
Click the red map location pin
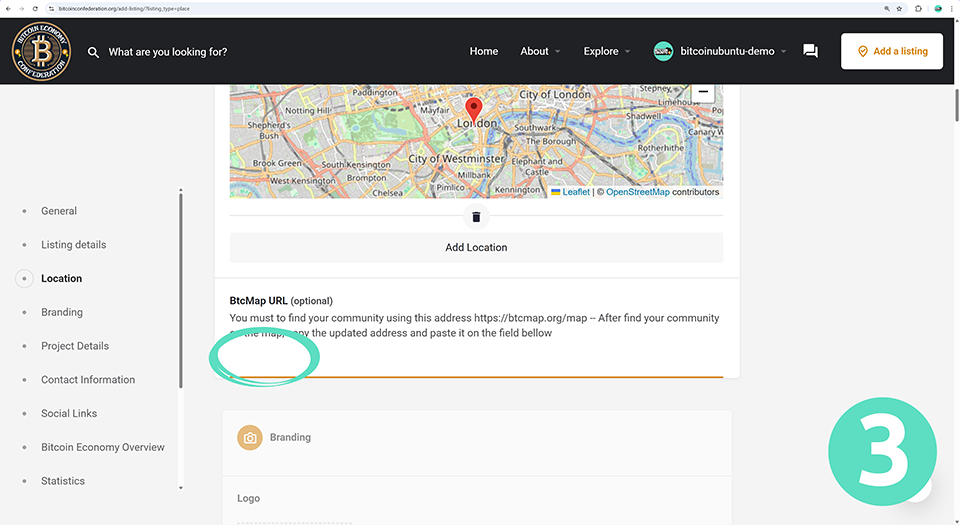[475, 109]
